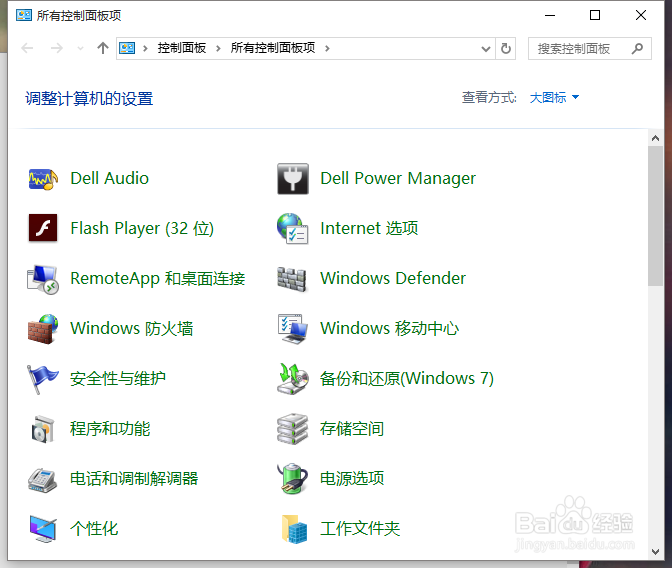The width and height of the screenshot is (672, 568).
Task: Open the recent locations dropdown arrow
Action: 80,48
